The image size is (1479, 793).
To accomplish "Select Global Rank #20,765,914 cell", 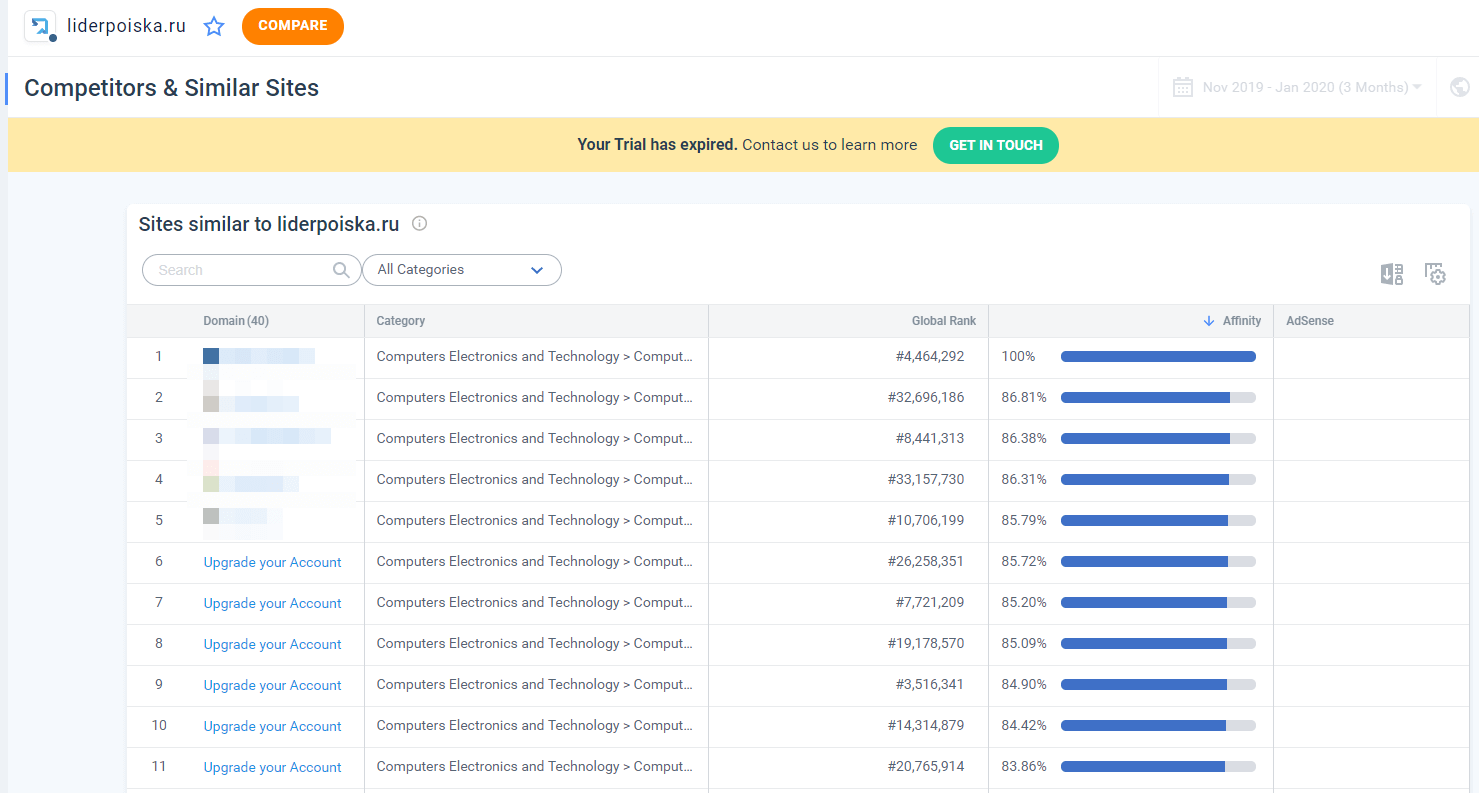I will 926,766.
